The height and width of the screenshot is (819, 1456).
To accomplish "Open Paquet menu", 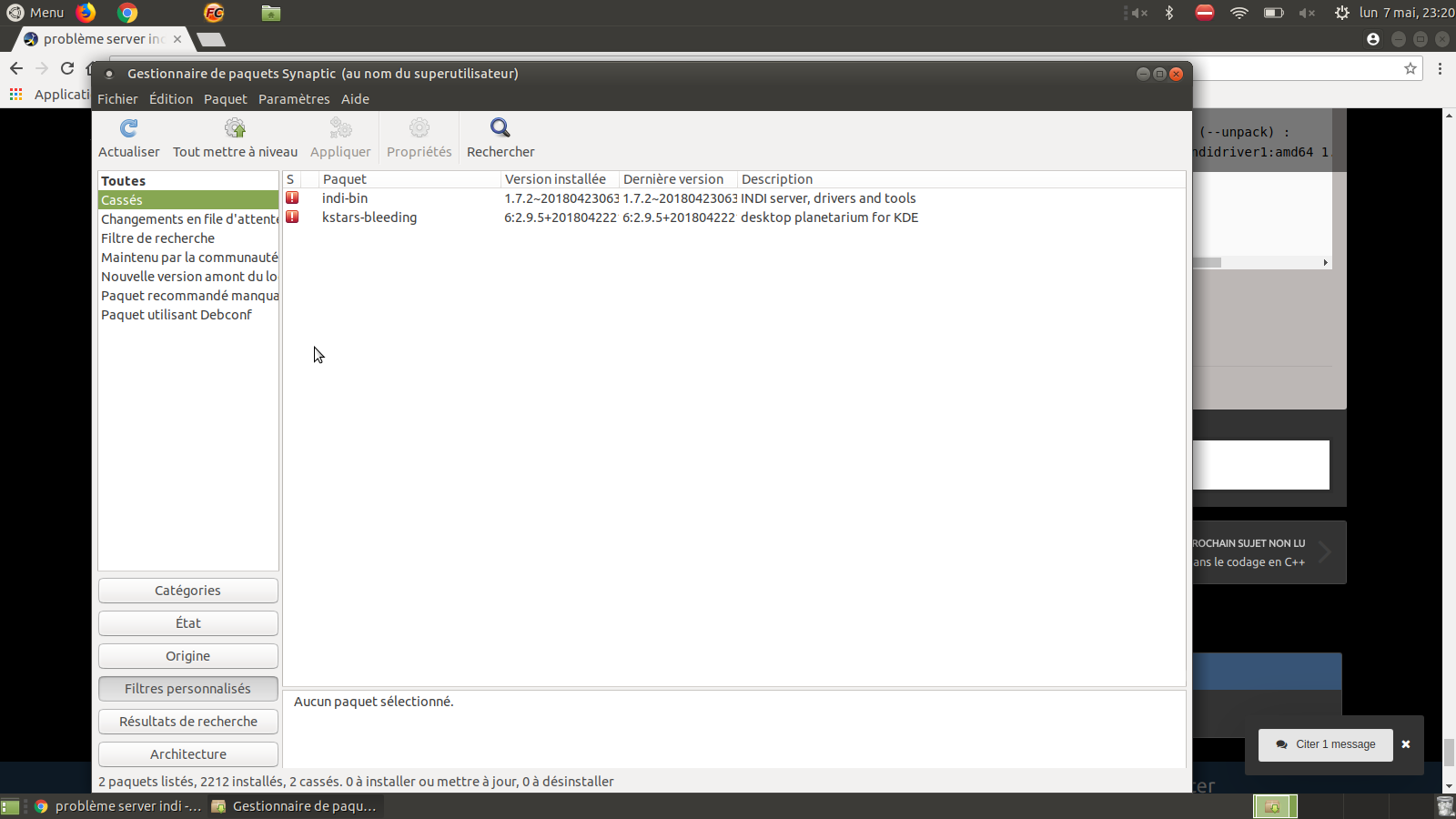I will 226,99.
